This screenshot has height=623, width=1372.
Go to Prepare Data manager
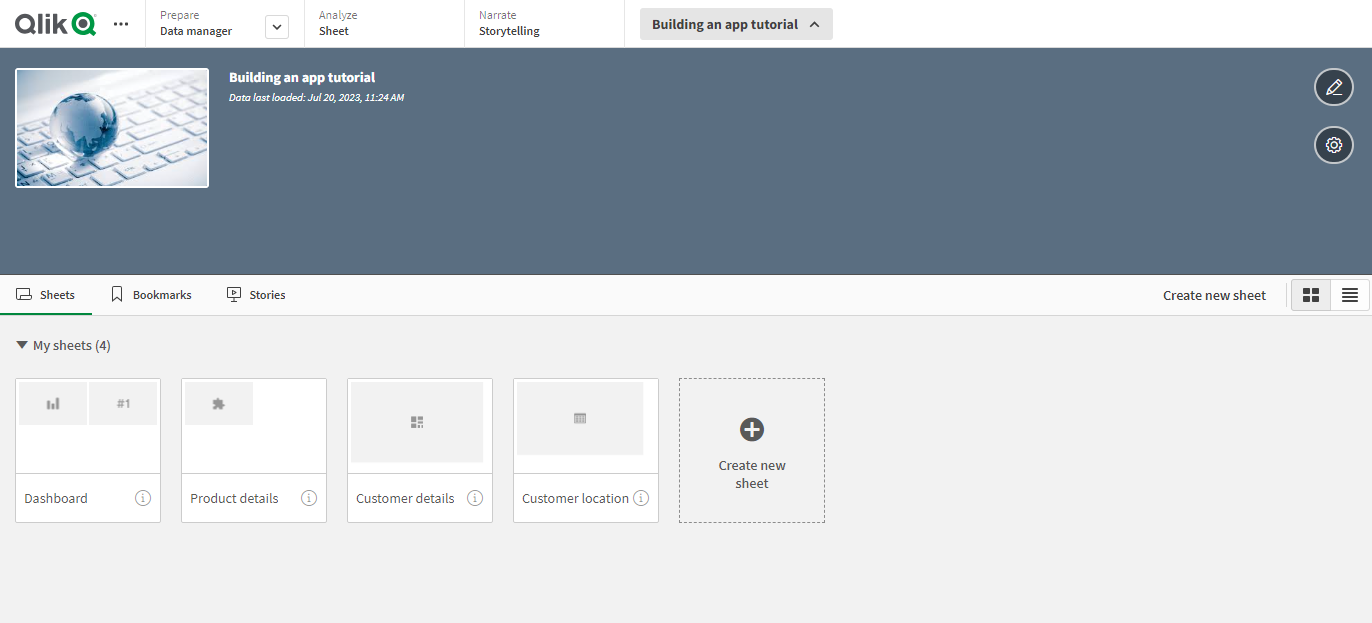(196, 24)
